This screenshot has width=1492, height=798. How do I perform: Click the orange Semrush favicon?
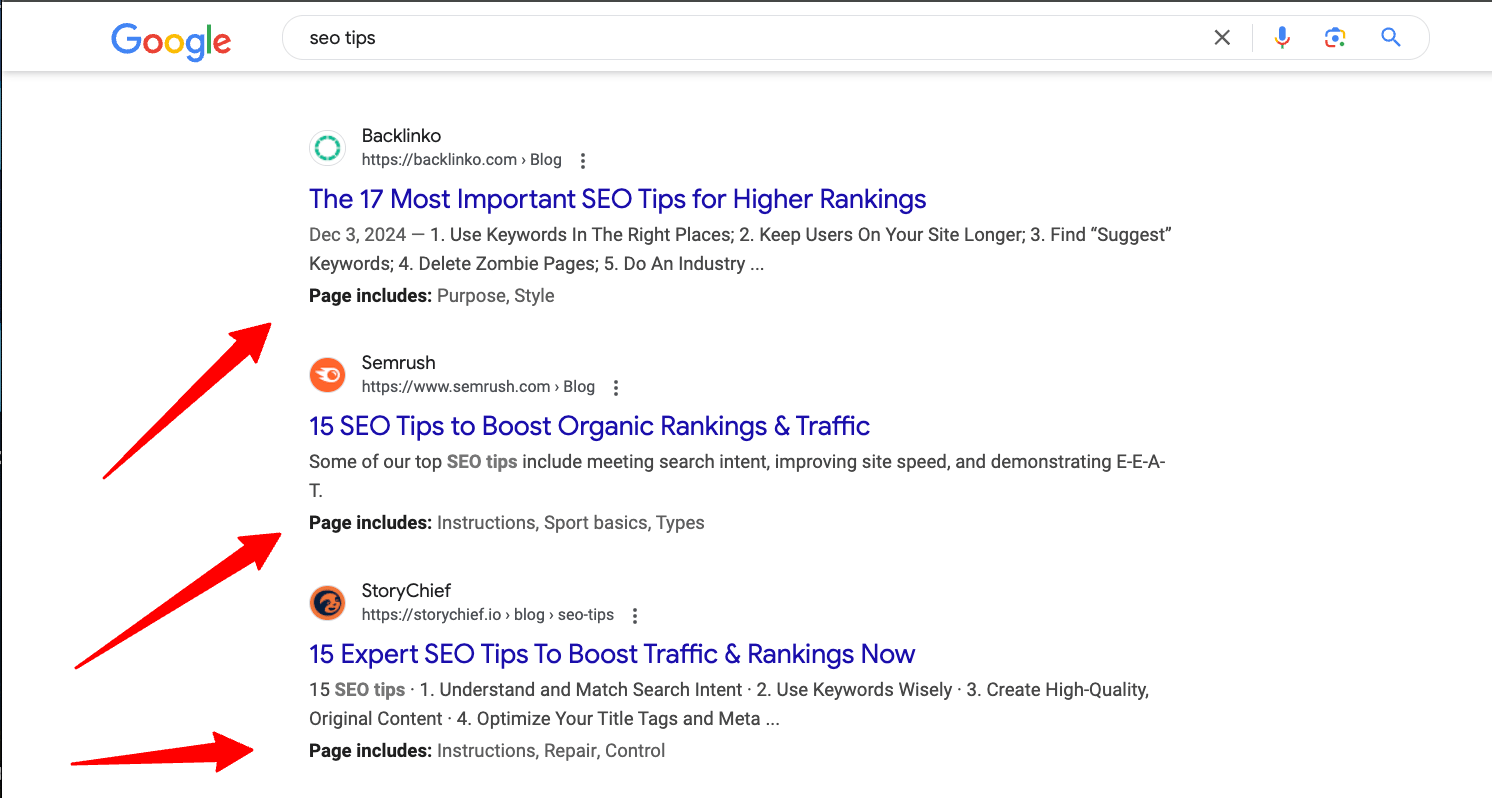tap(326, 375)
